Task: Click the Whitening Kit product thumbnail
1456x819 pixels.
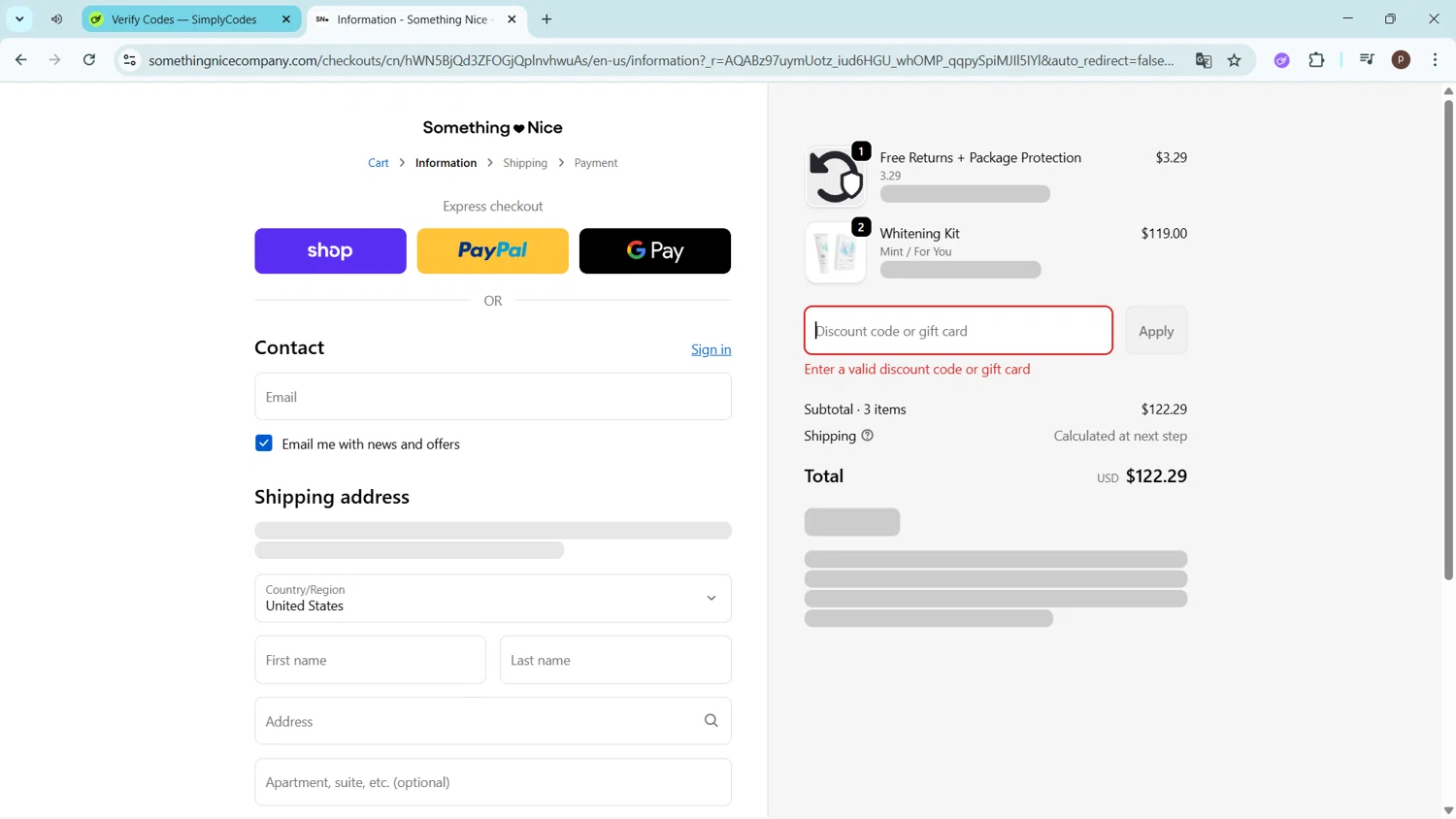Action: pos(835,252)
